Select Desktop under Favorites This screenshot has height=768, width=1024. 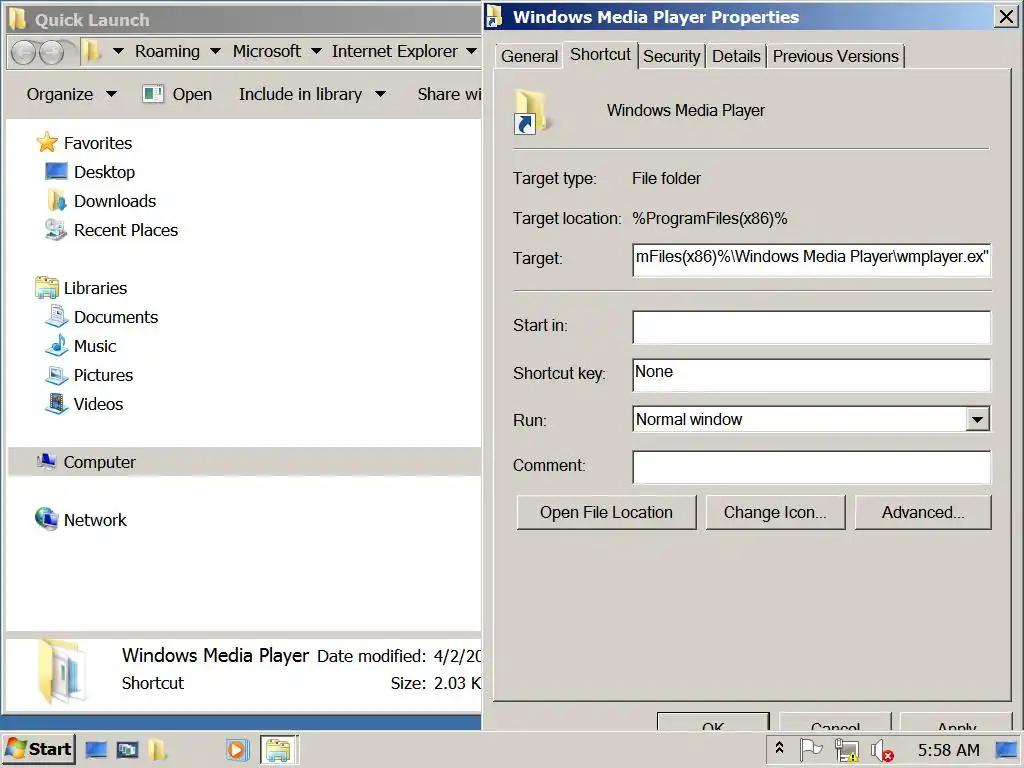point(104,172)
